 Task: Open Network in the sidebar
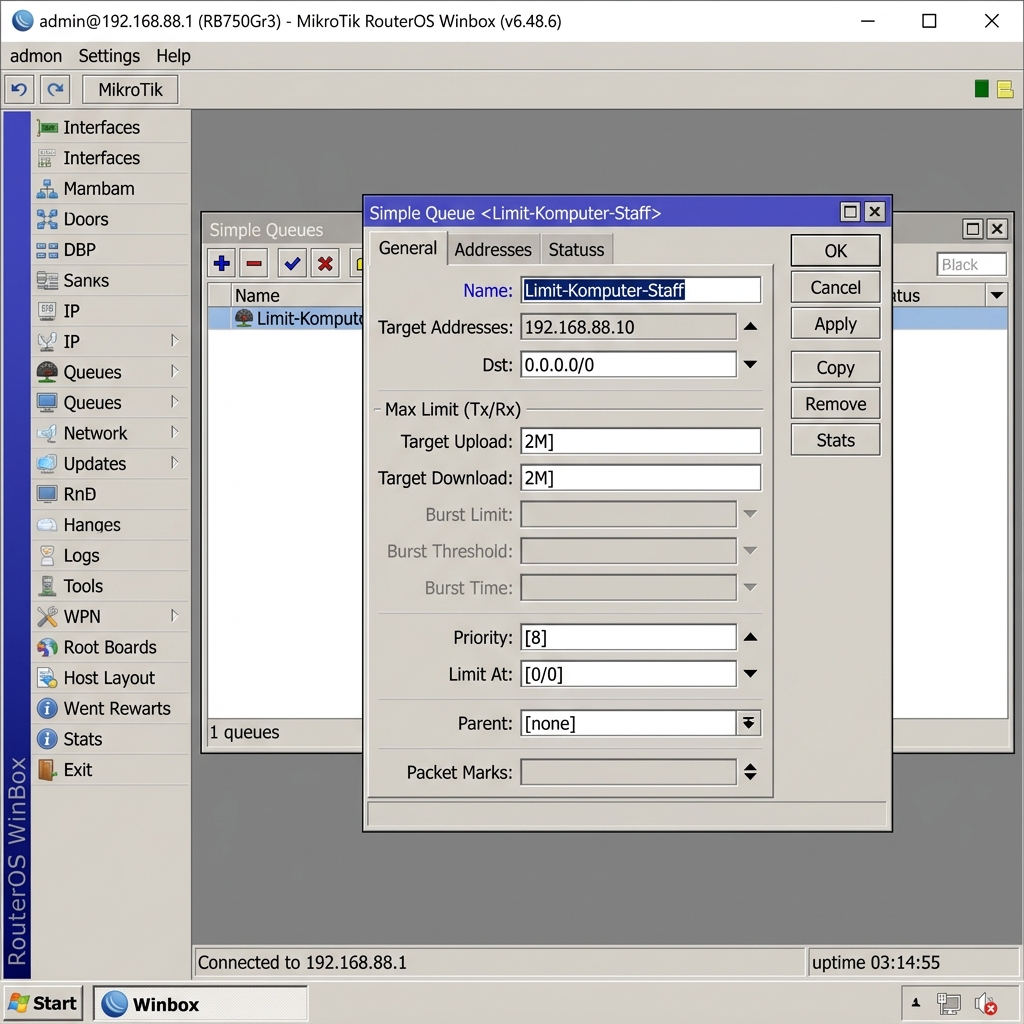click(110, 434)
